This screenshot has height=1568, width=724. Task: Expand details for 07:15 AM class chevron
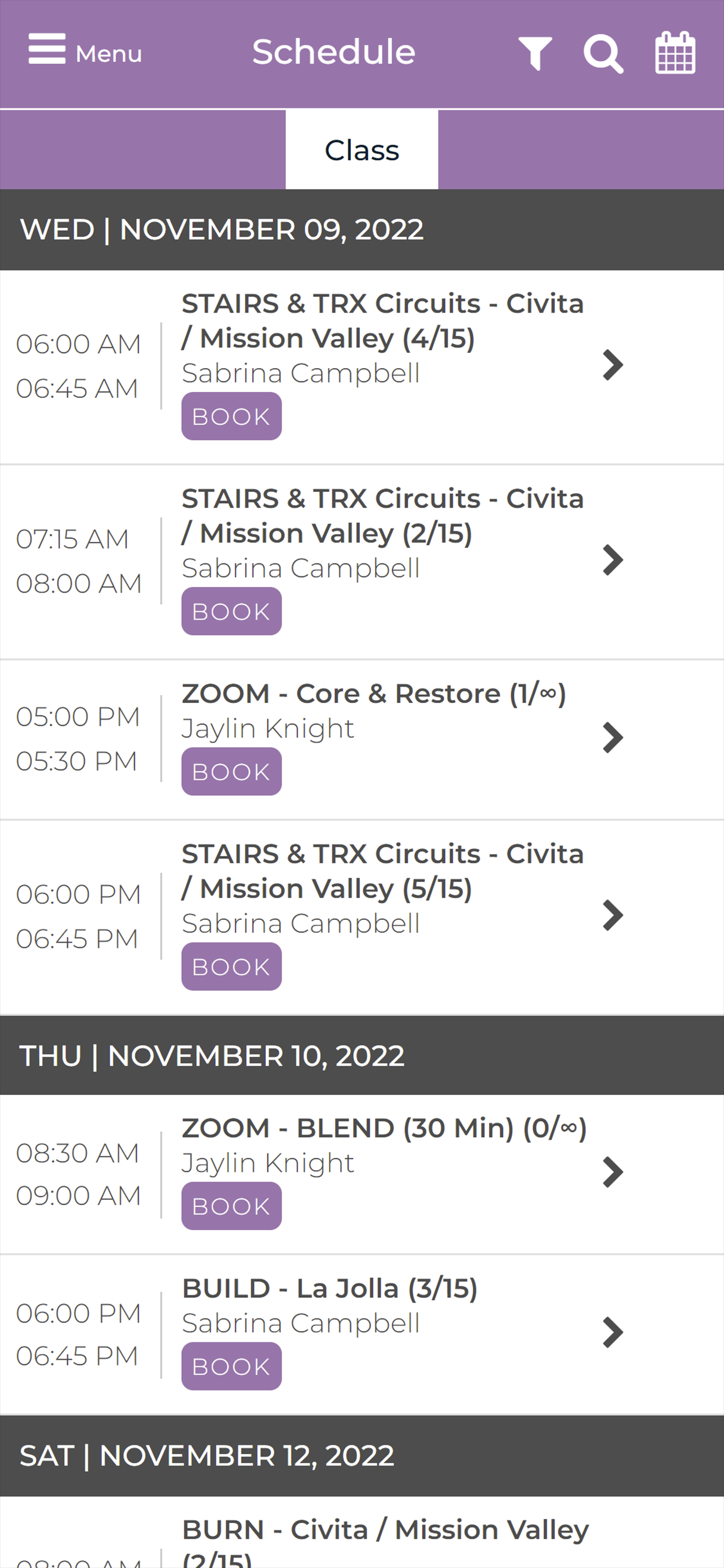pyautogui.click(x=613, y=560)
